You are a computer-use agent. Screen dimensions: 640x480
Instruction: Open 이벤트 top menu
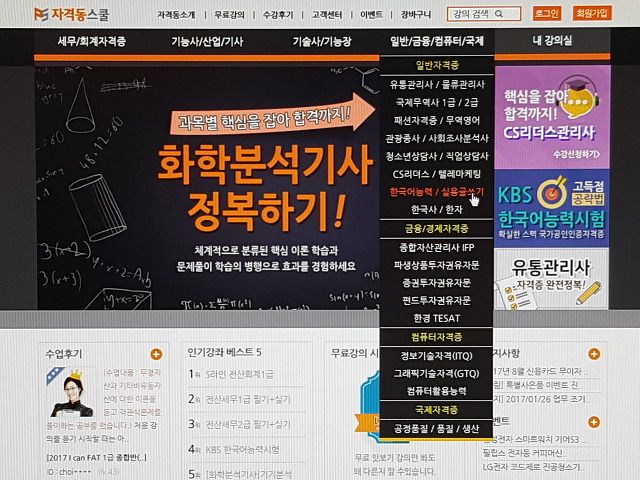(371, 15)
